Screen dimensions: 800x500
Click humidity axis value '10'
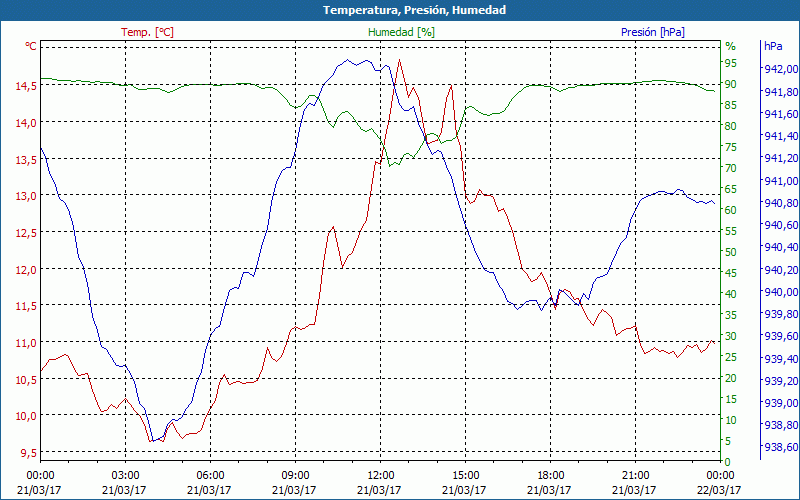point(731,420)
